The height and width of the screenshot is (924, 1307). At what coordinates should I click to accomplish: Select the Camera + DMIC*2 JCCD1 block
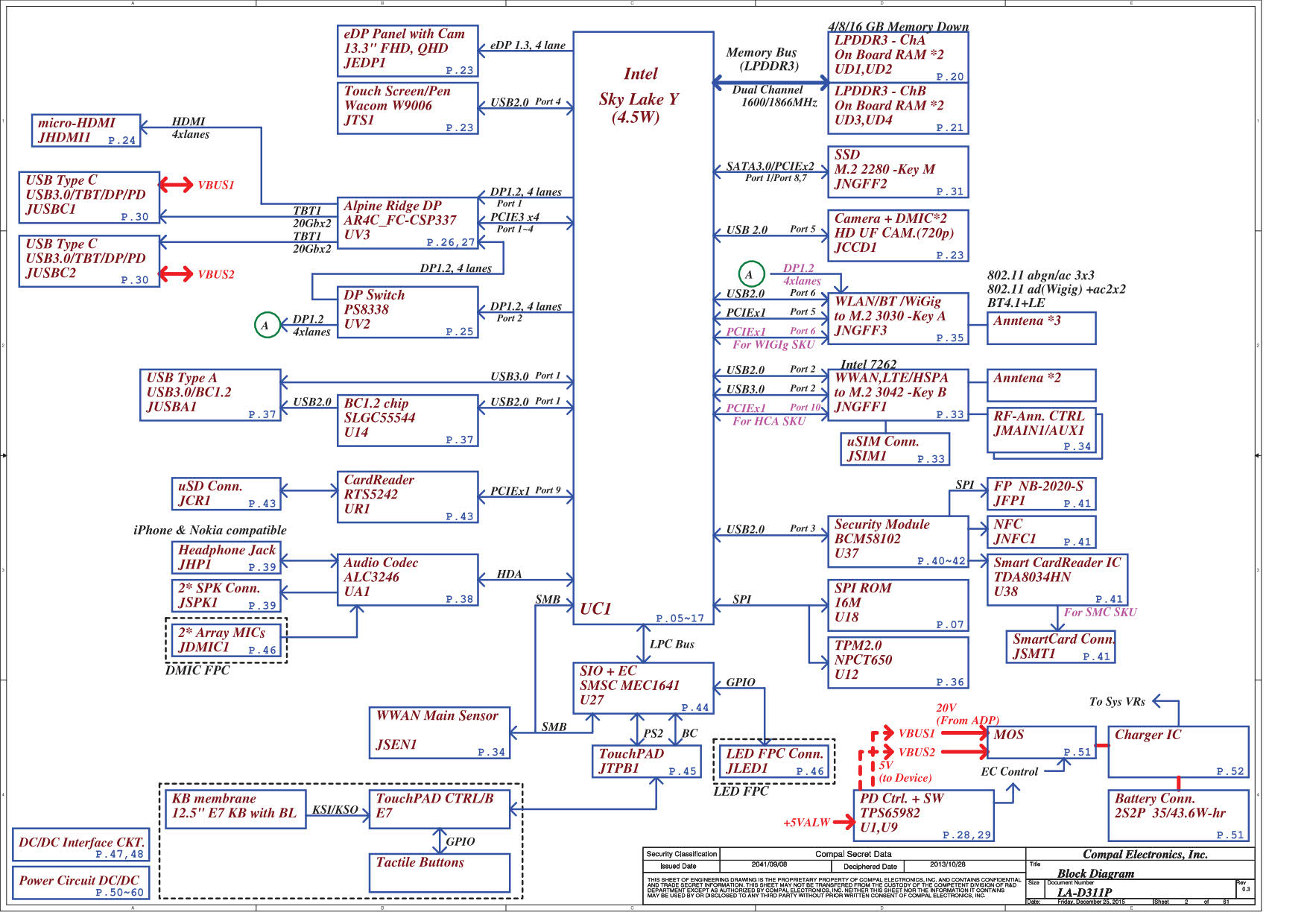(898, 235)
